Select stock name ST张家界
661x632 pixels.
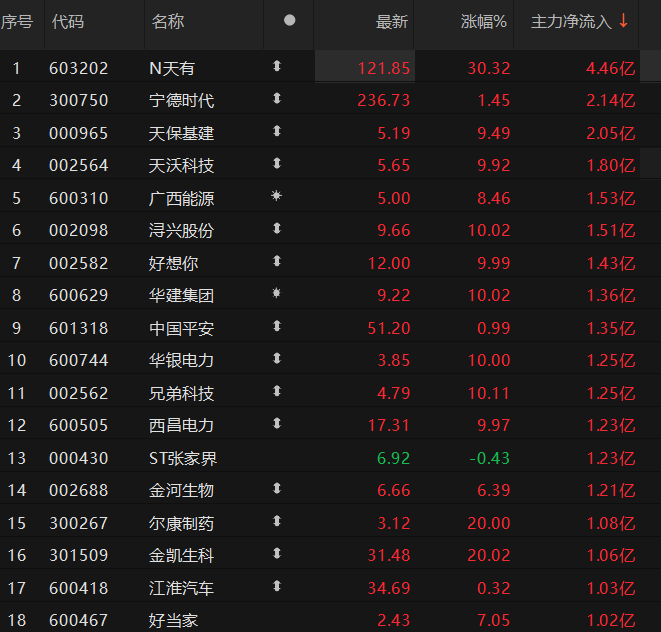pos(183,459)
